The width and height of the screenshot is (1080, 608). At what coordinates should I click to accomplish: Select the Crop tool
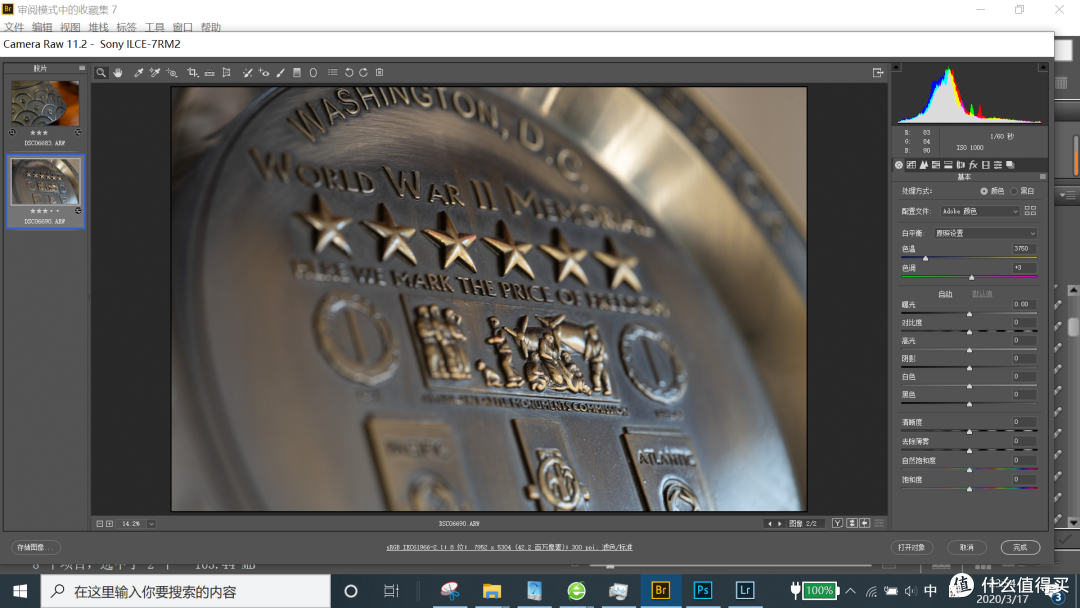(193, 73)
